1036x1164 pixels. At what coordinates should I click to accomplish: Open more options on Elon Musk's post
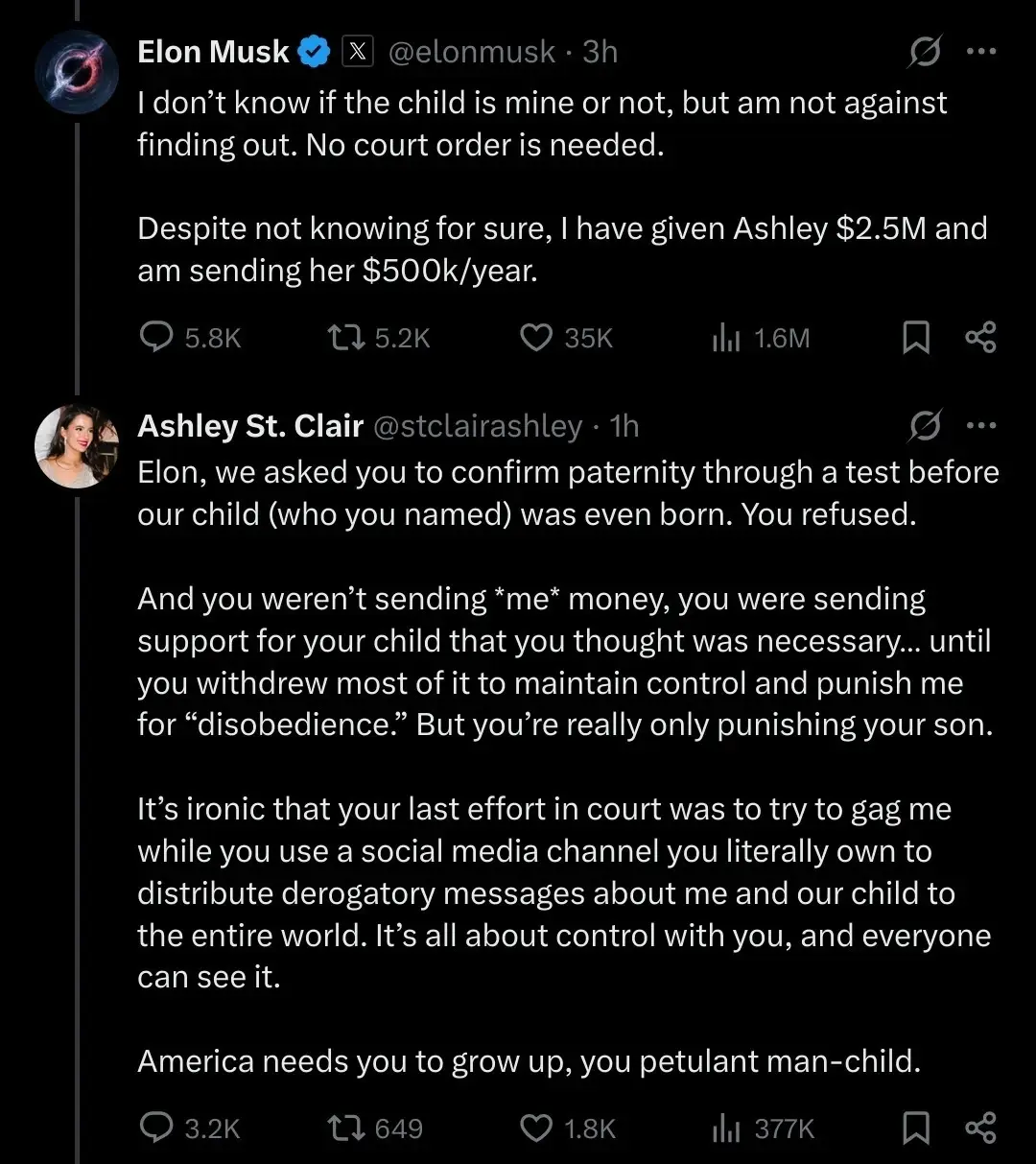(x=980, y=53)
